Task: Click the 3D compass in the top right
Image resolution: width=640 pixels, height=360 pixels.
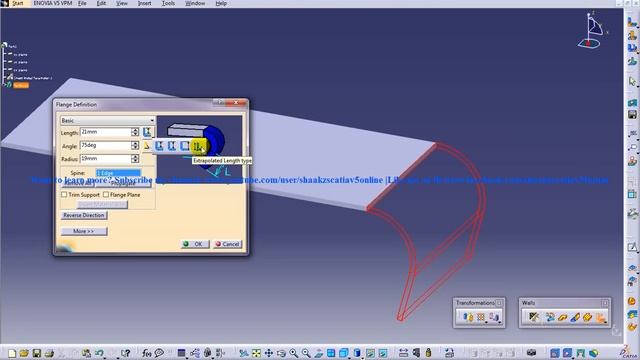Action: point(592,31)
